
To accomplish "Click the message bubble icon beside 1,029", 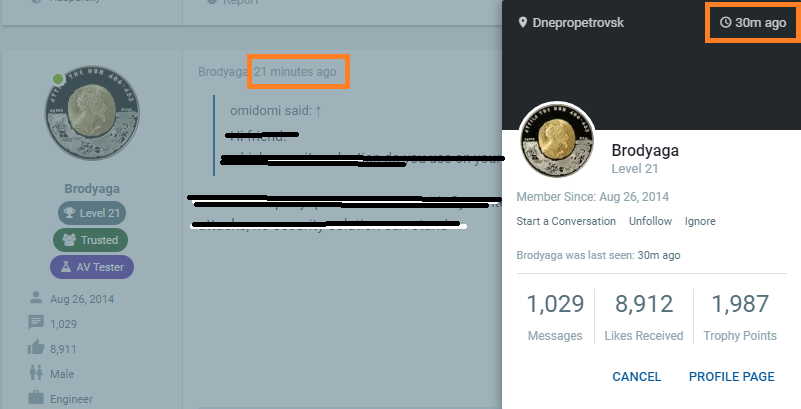I will (36, 323).
